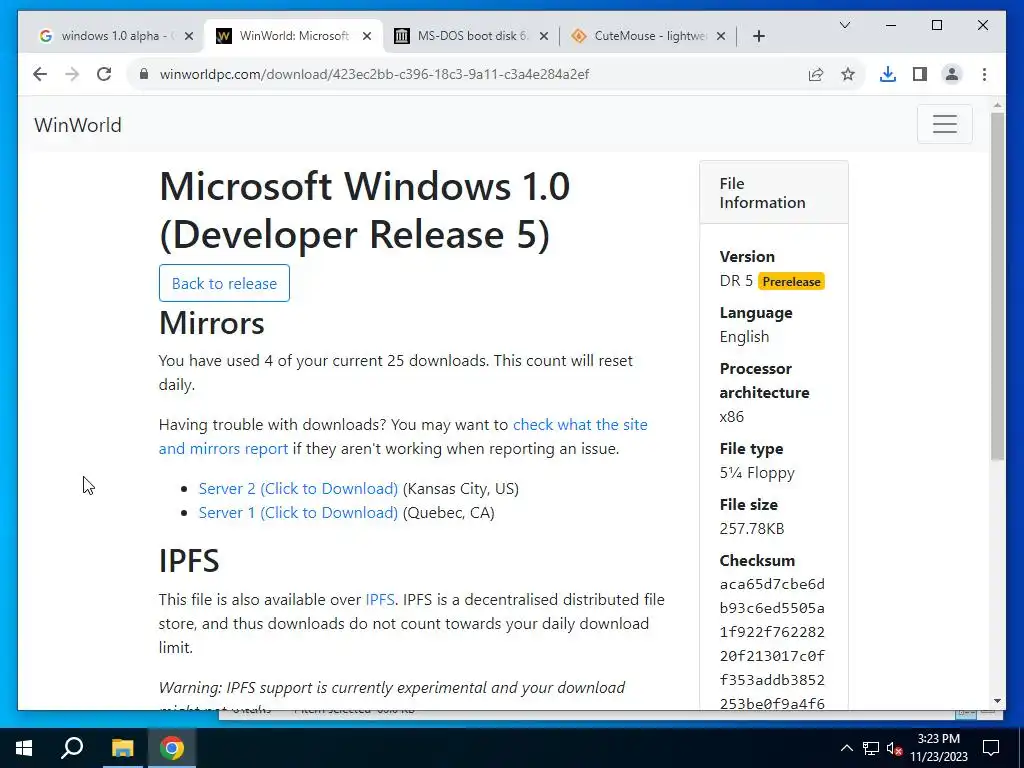Open the Chrome three-dot menu
The image size is (1024, 768).
(984, 74)
